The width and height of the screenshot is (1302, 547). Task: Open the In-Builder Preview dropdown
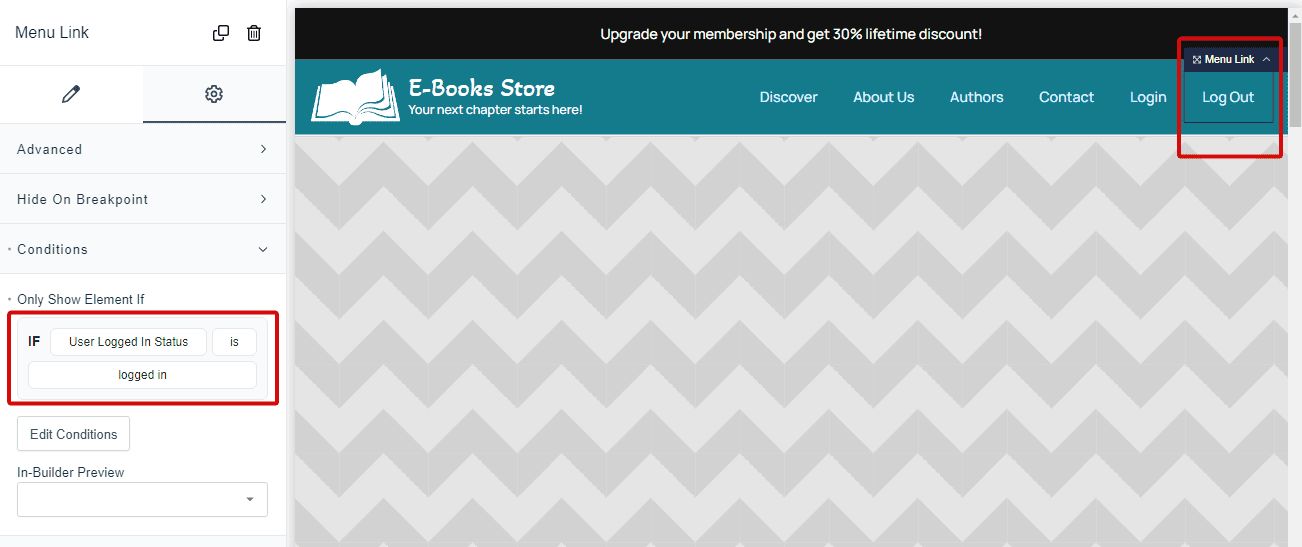coord(142,499)
